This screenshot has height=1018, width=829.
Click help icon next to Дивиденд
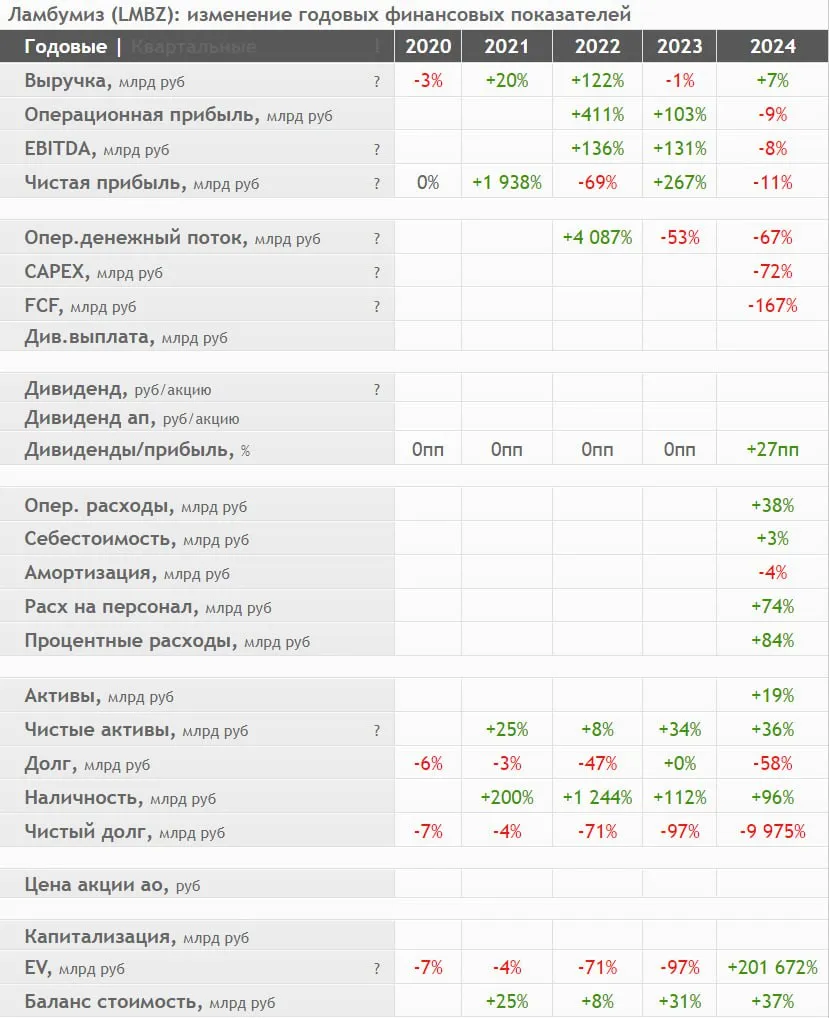click(x=377, y=390)
